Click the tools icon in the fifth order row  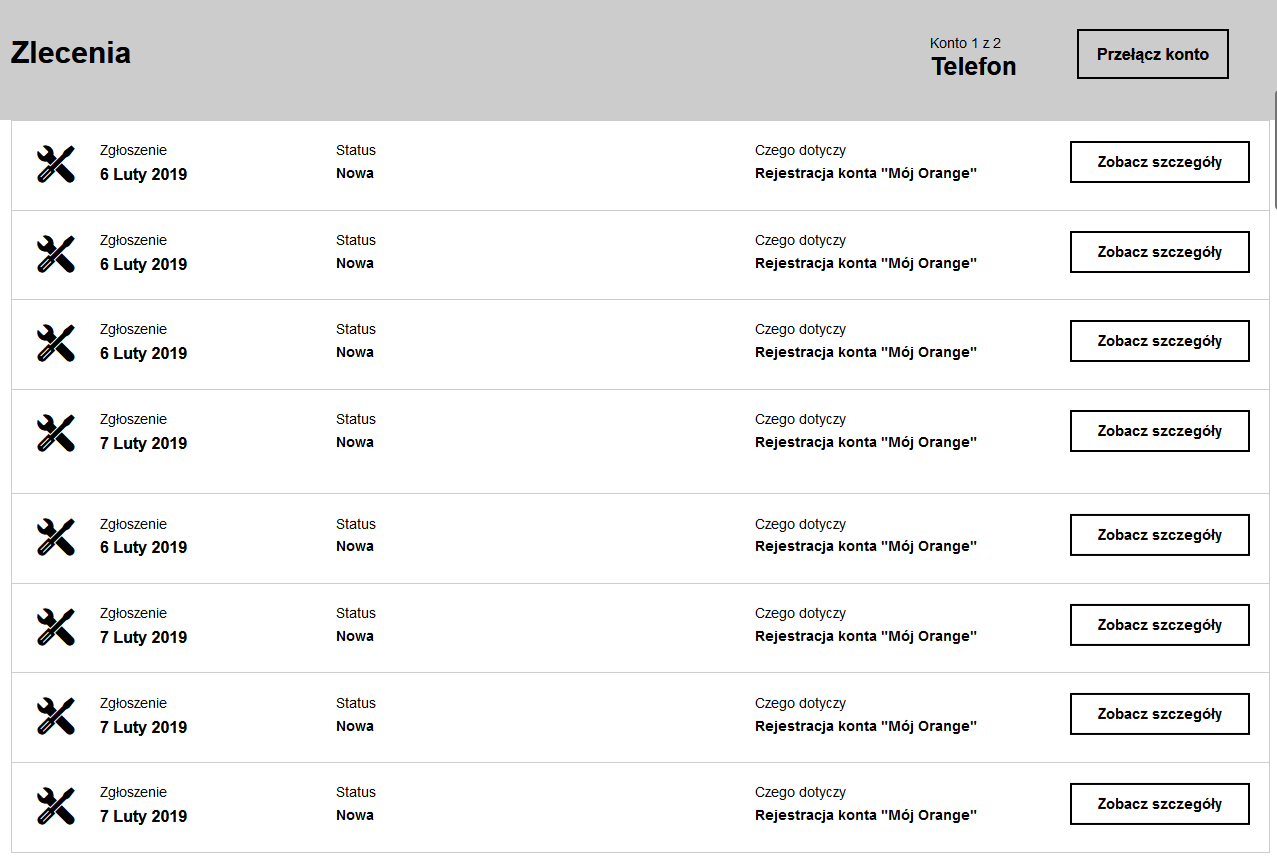click(x=56, y=536)
